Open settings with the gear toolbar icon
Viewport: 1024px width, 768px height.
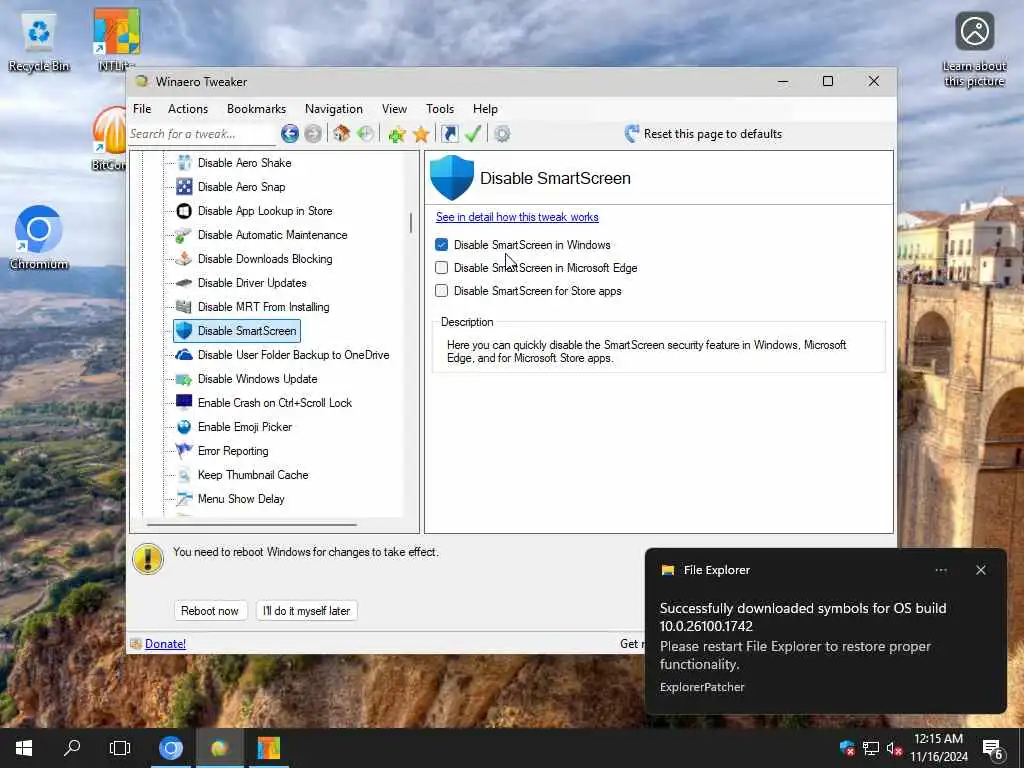point(502,134)
